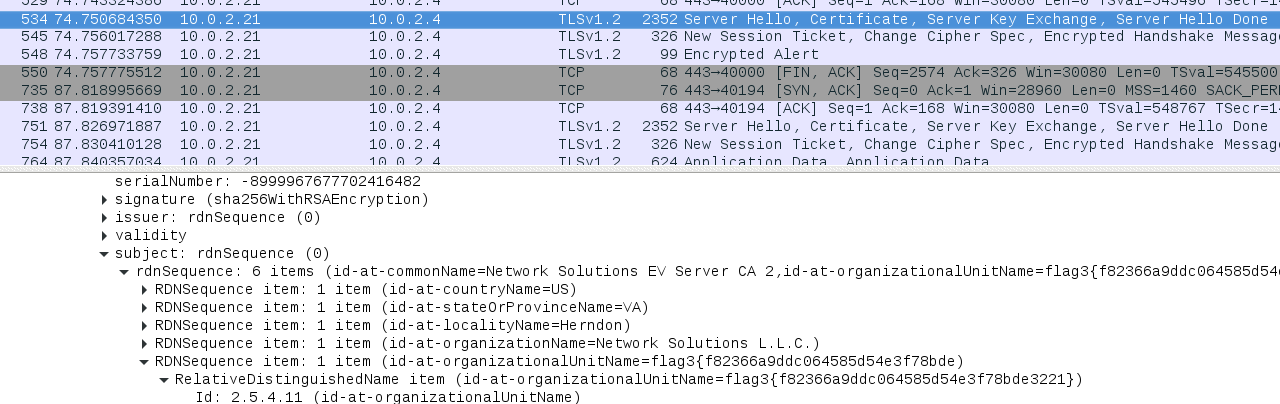The width and height of the screenshot is (1280, 404).
Task: Expand the issuer: rdnSequence node
Action: pyautogui.click(x=105, y=218)
